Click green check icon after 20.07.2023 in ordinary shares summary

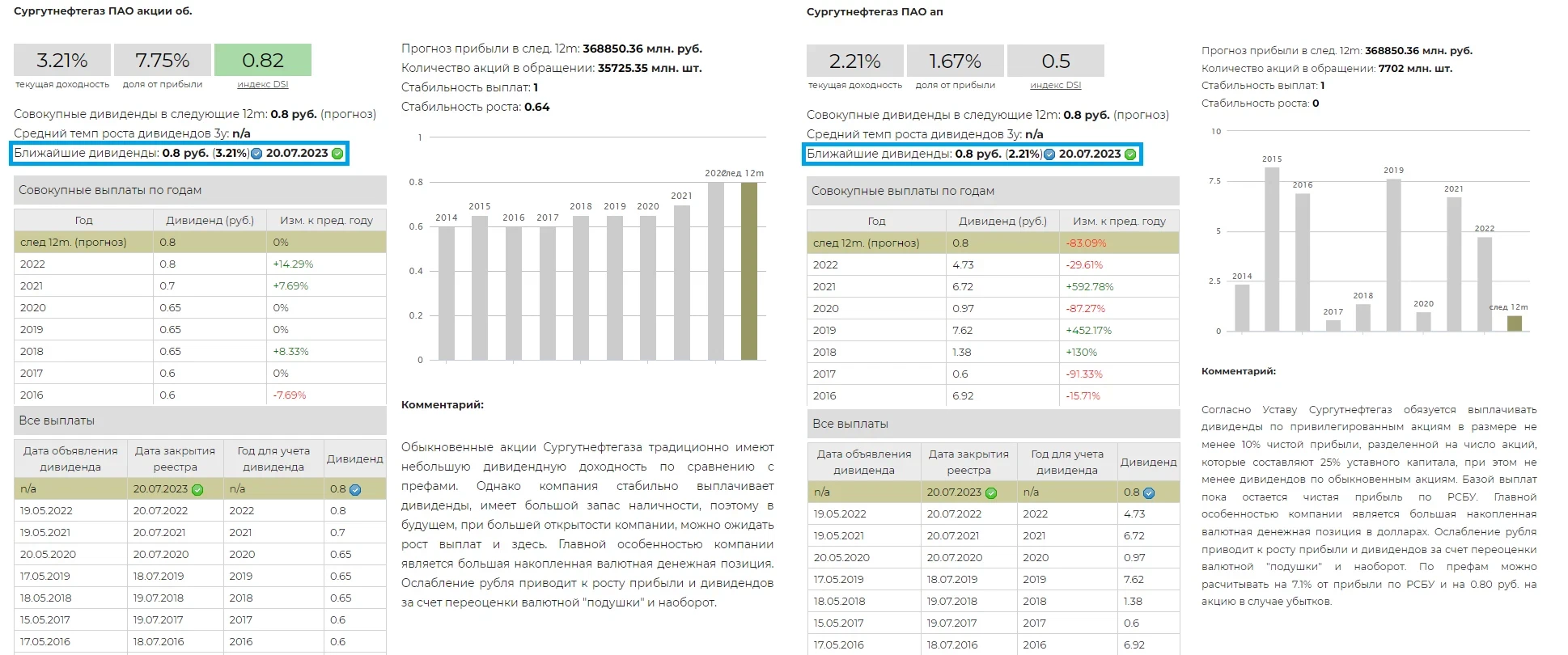click(x=337, y=154)
